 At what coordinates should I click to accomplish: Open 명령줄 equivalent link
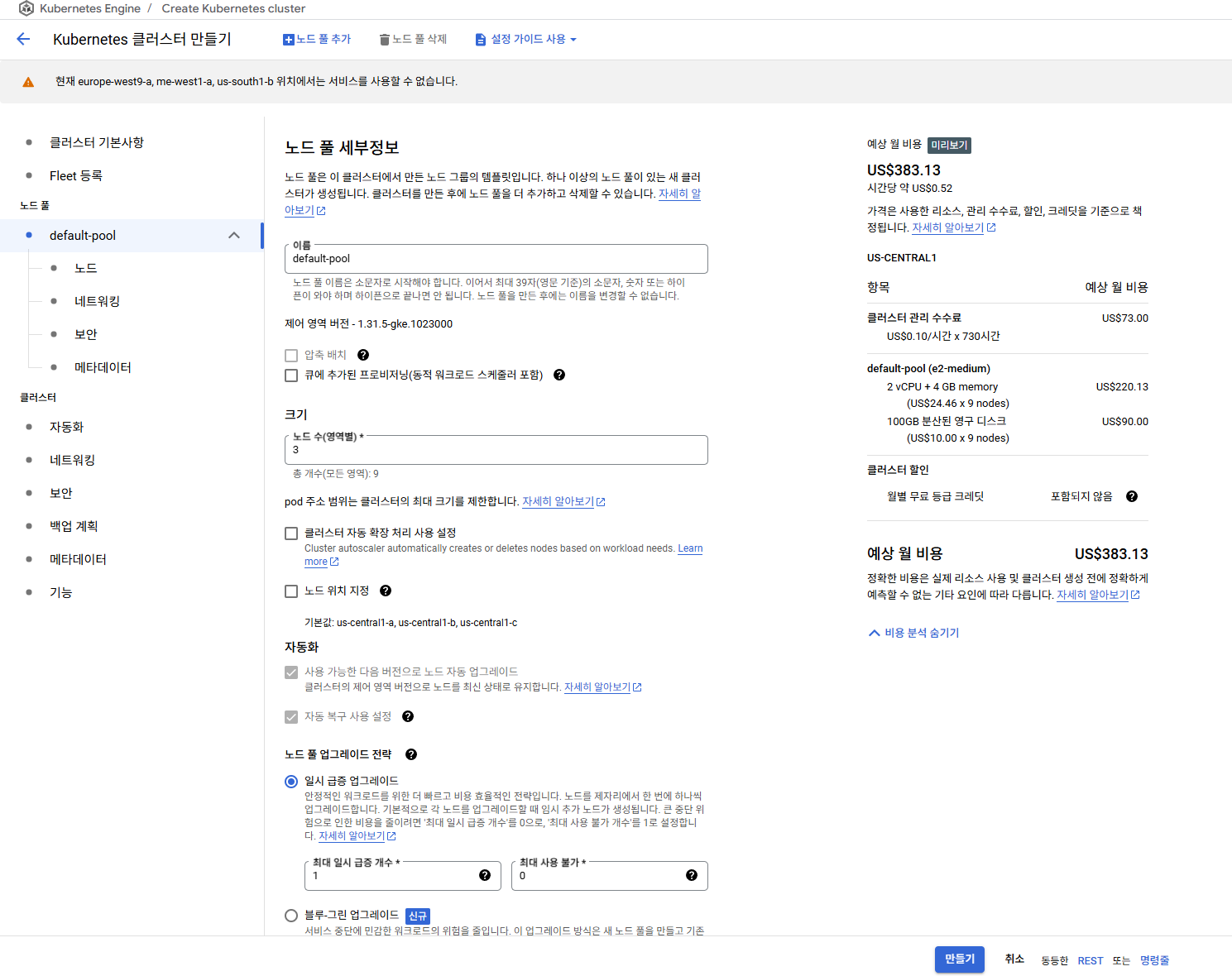coord(1154,961)
